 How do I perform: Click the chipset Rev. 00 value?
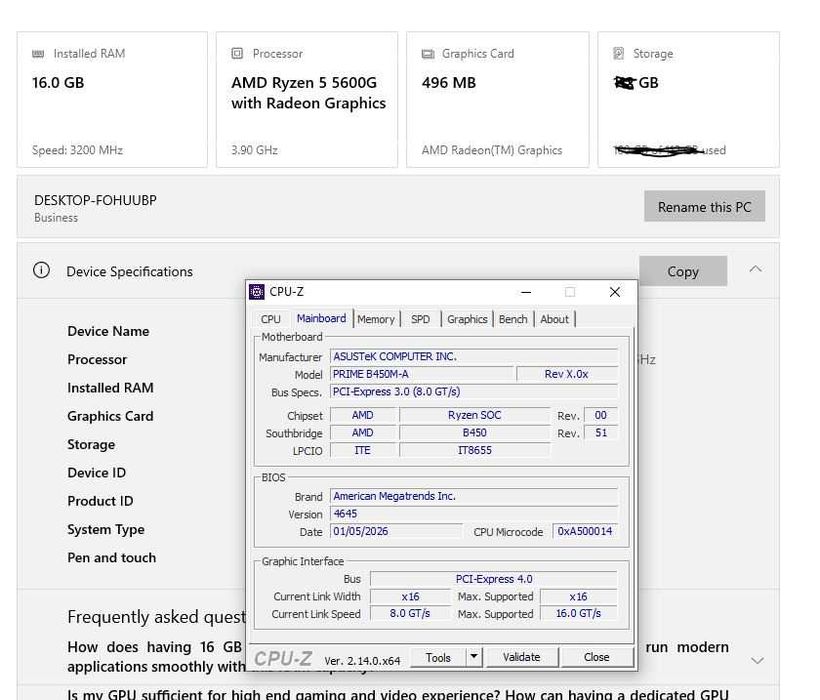(x=601, y=415)
